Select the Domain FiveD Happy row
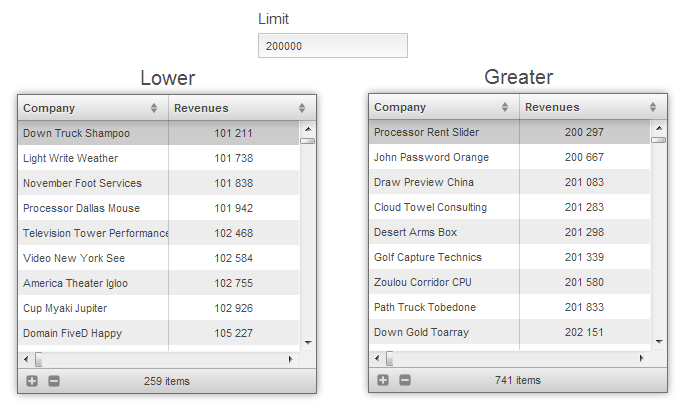Image resolution: width=694 pixels, height=417 pixels. (x=159, y=333)
